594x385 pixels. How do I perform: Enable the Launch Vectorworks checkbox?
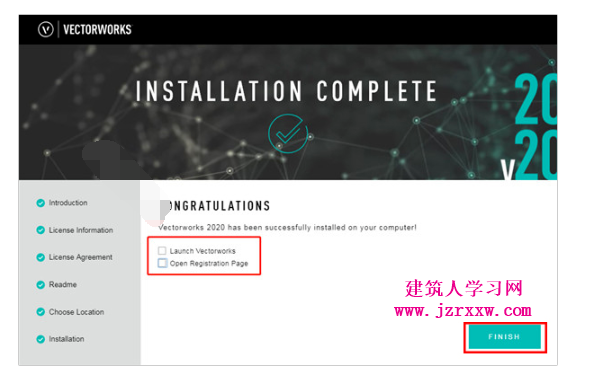(x=162, y=250)
